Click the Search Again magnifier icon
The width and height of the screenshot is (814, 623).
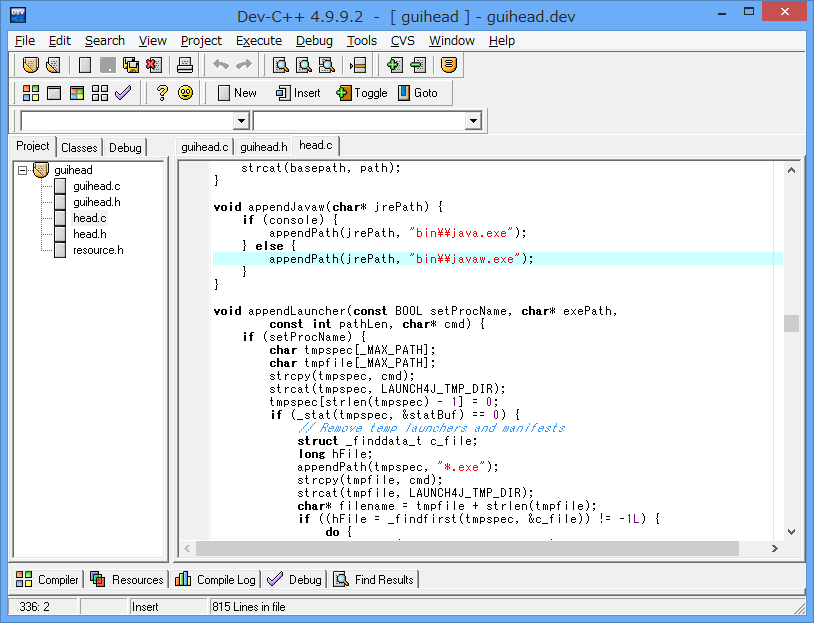327,65
